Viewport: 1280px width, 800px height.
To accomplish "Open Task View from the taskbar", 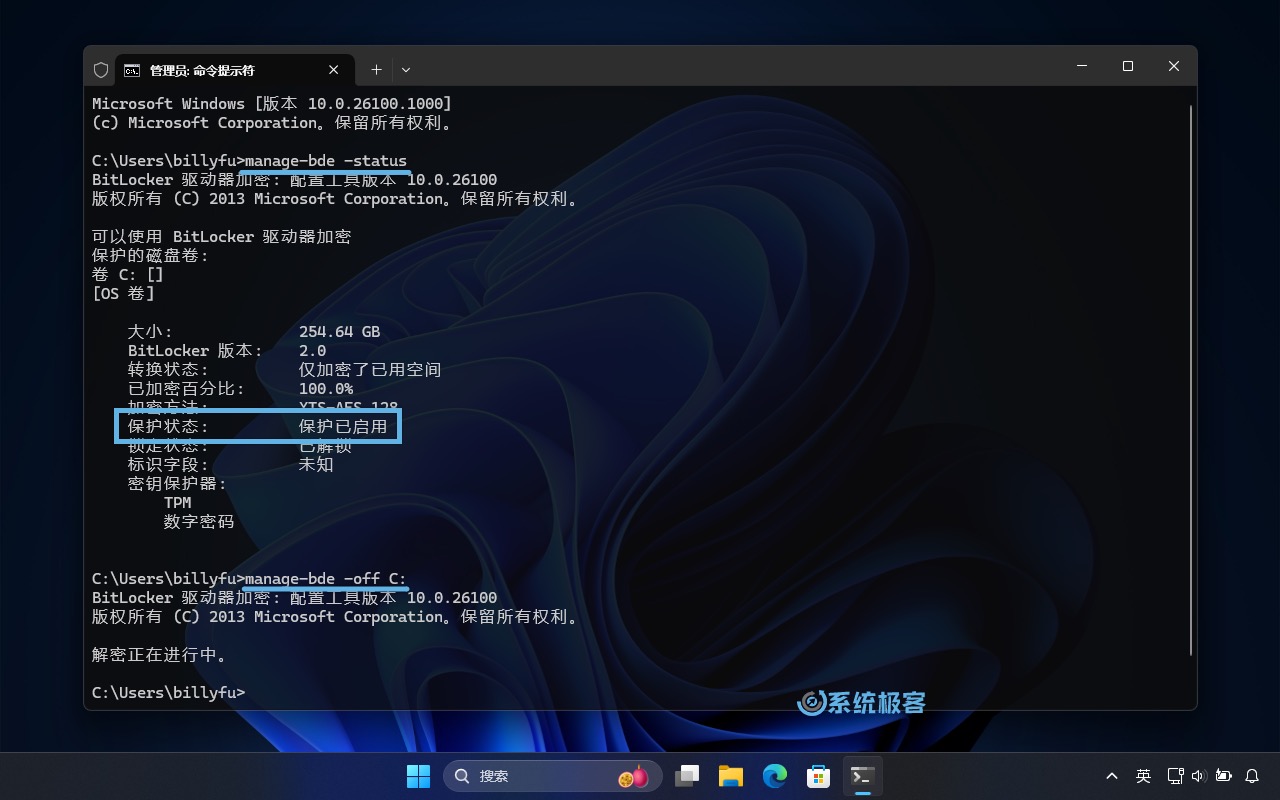I will point(687,776).
